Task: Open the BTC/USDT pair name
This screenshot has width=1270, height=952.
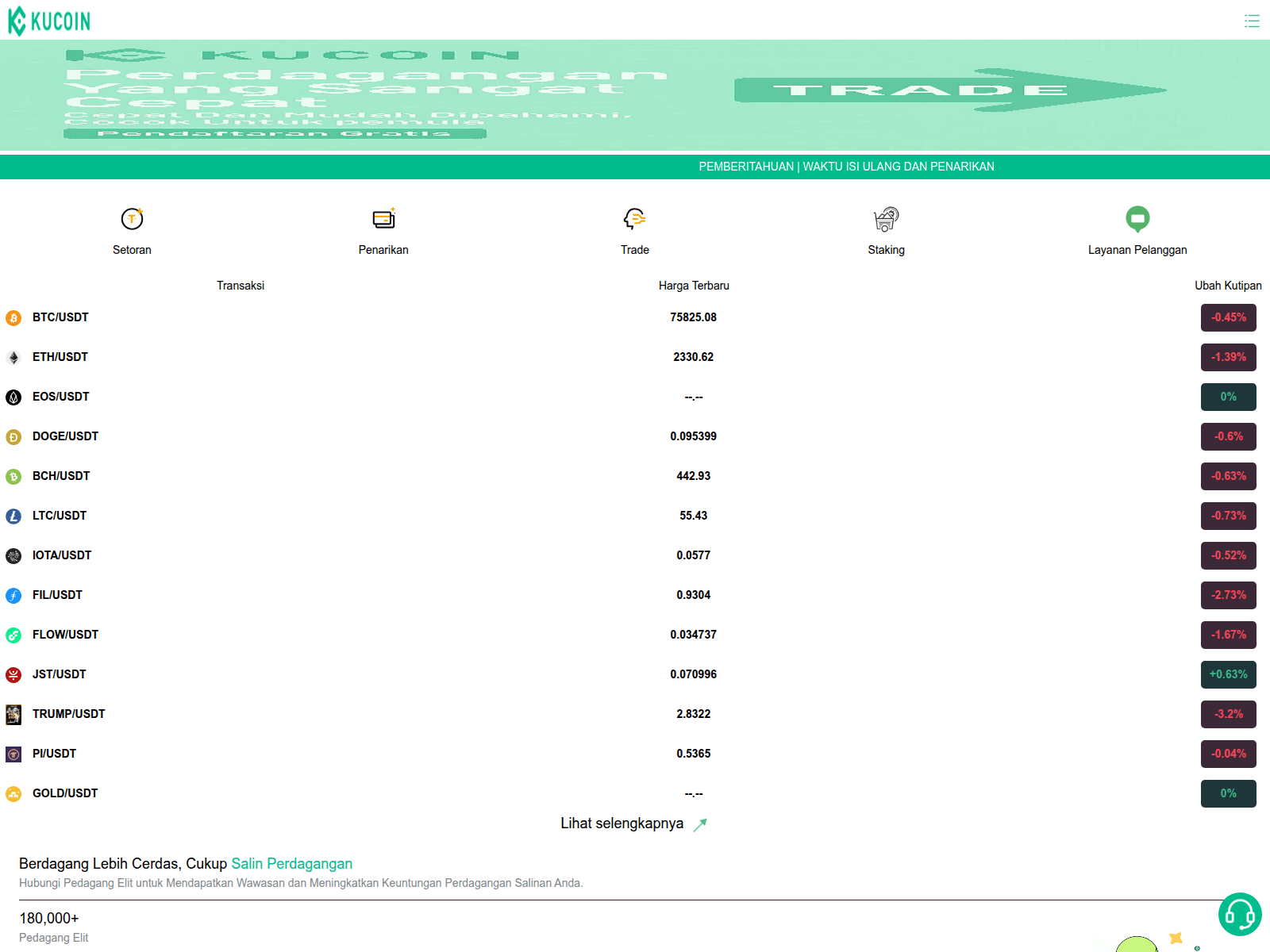Action: pos(60,317)
